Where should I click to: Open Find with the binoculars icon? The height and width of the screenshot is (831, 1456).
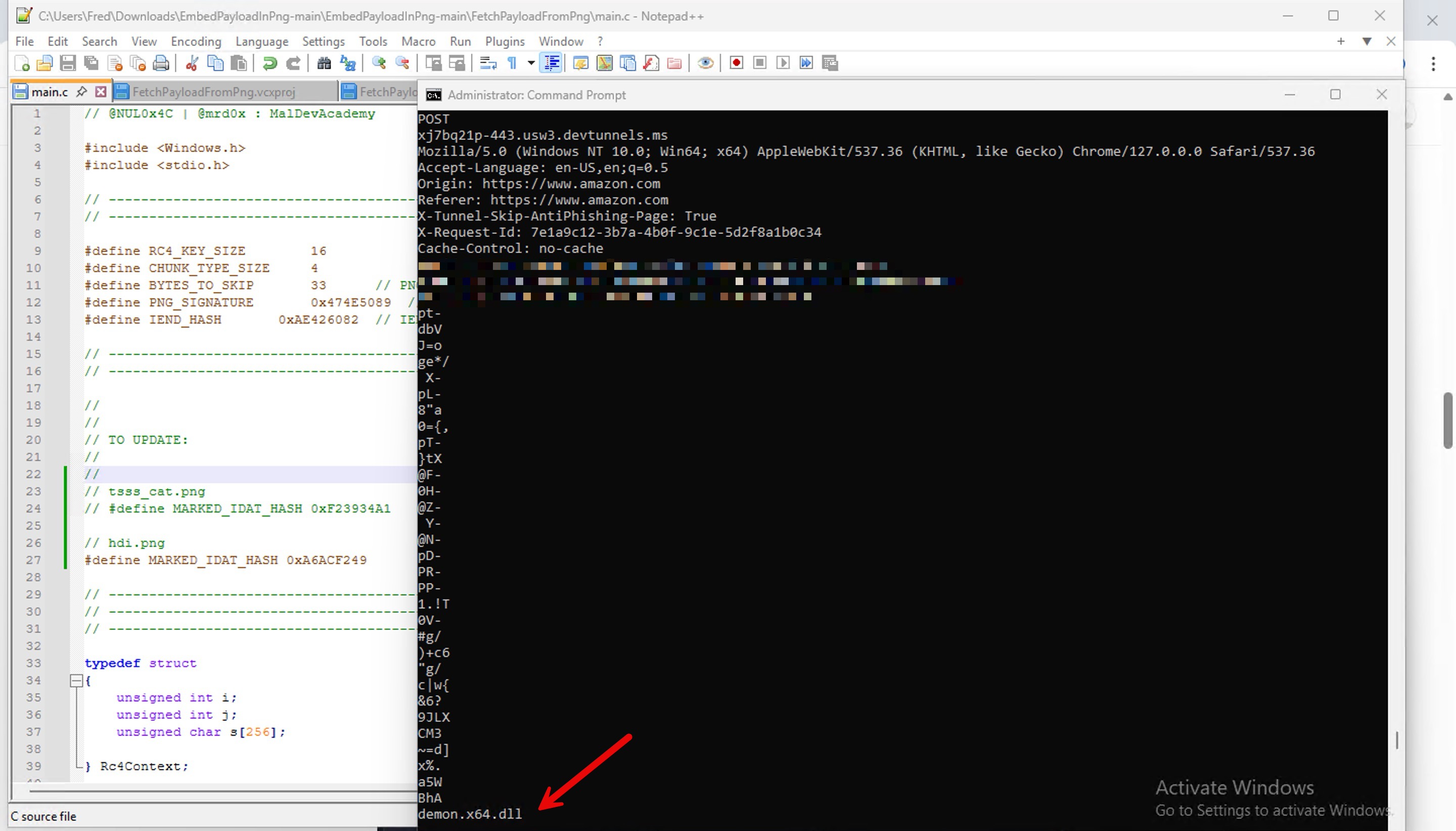[324, 63]
